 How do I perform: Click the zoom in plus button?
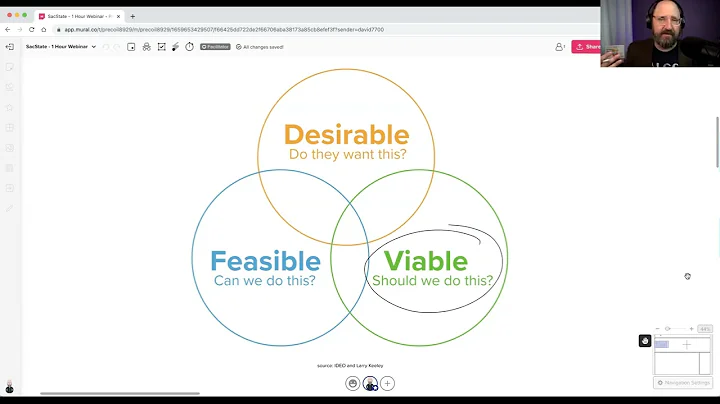[692, 329]
